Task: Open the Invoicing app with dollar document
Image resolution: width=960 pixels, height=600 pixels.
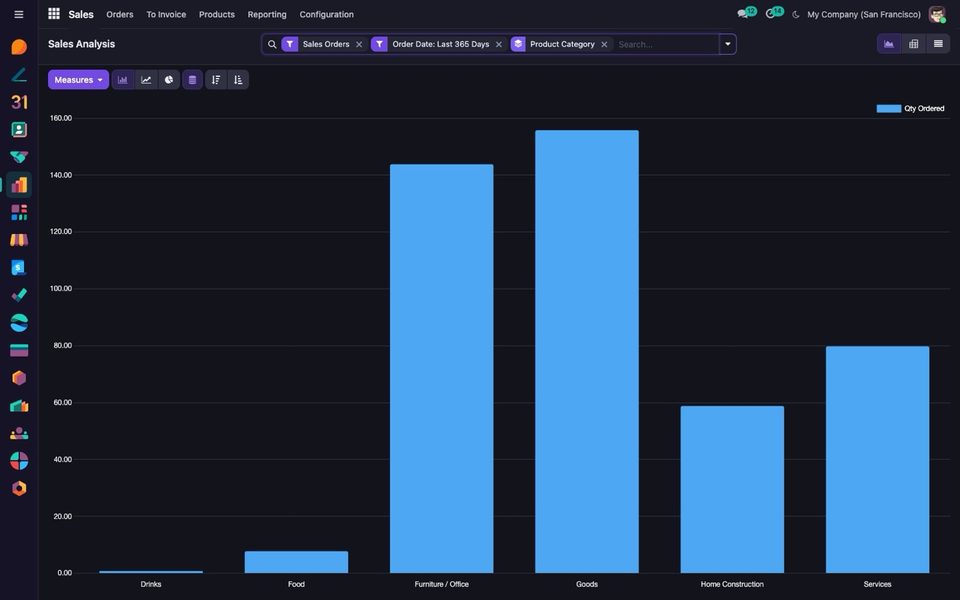Action: 19,267
